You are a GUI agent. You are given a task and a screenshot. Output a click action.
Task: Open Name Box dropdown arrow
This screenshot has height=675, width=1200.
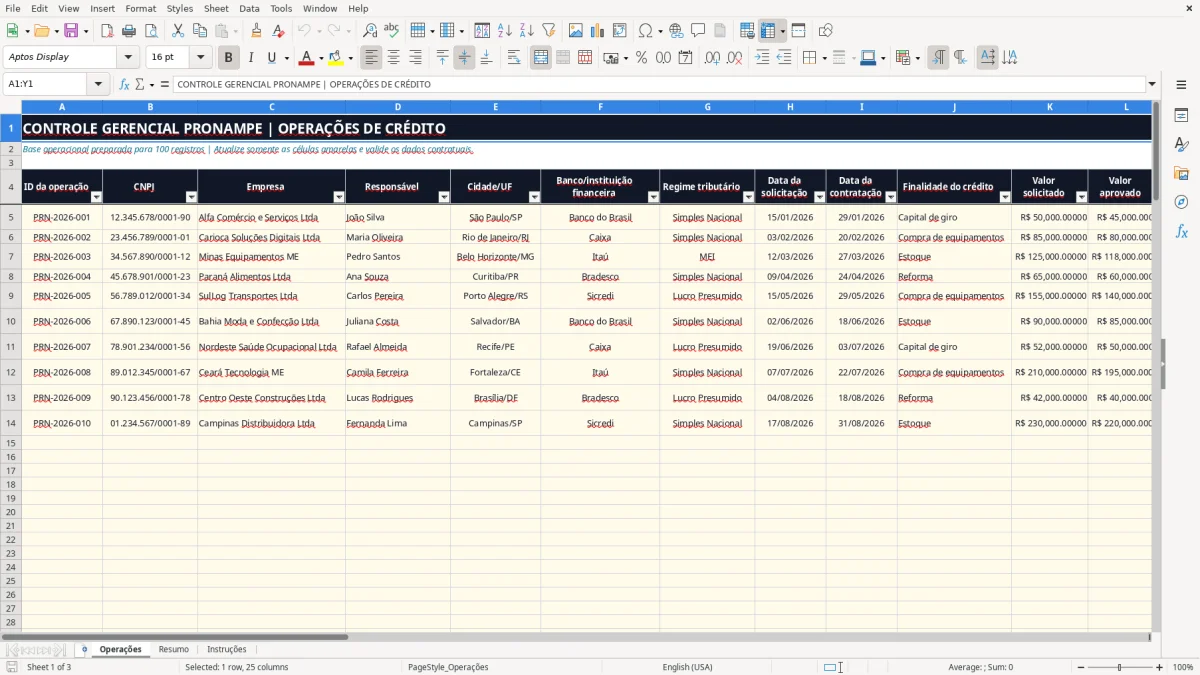[x=98, y=84]
